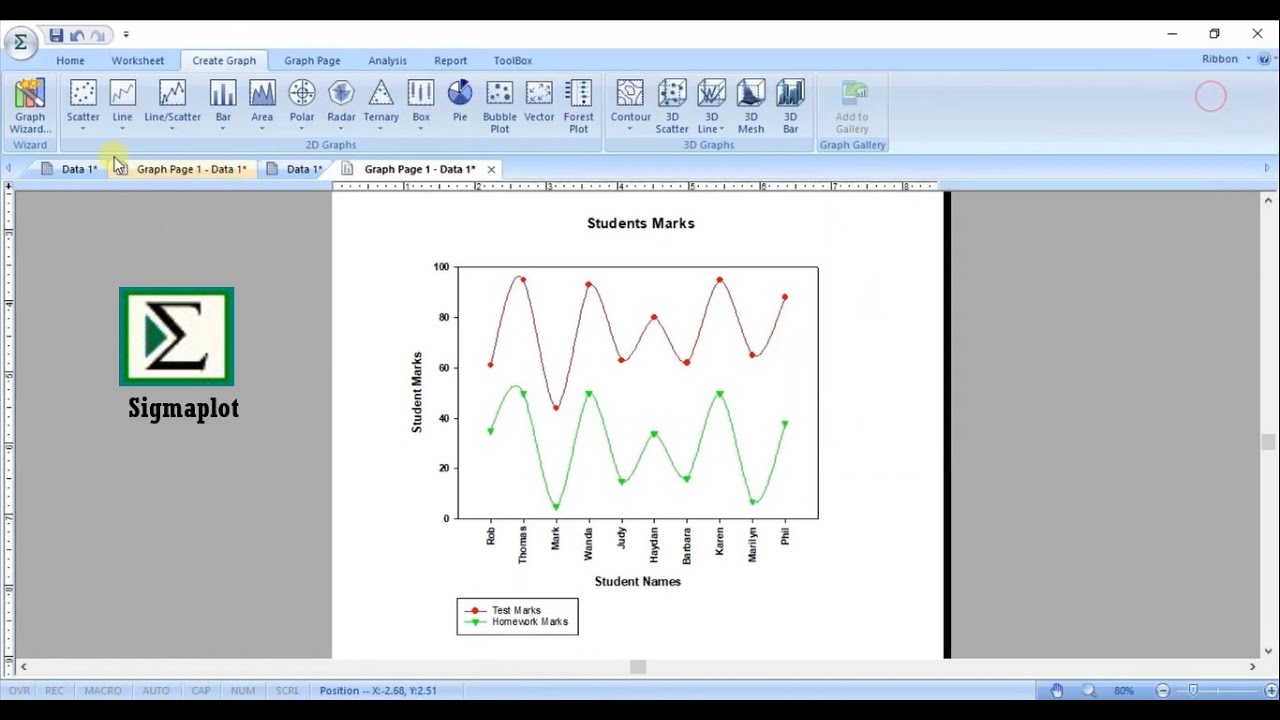Expand the Line graph dropdown arrow
Screen dimensions: 1280x720
pos(122,129)
